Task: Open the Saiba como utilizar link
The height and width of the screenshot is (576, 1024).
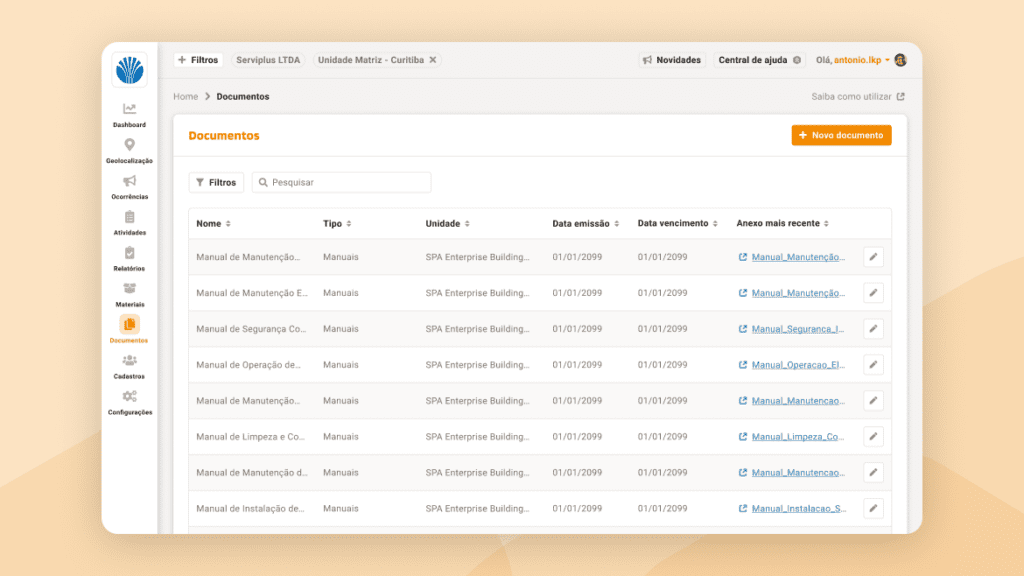Action: 858,97
